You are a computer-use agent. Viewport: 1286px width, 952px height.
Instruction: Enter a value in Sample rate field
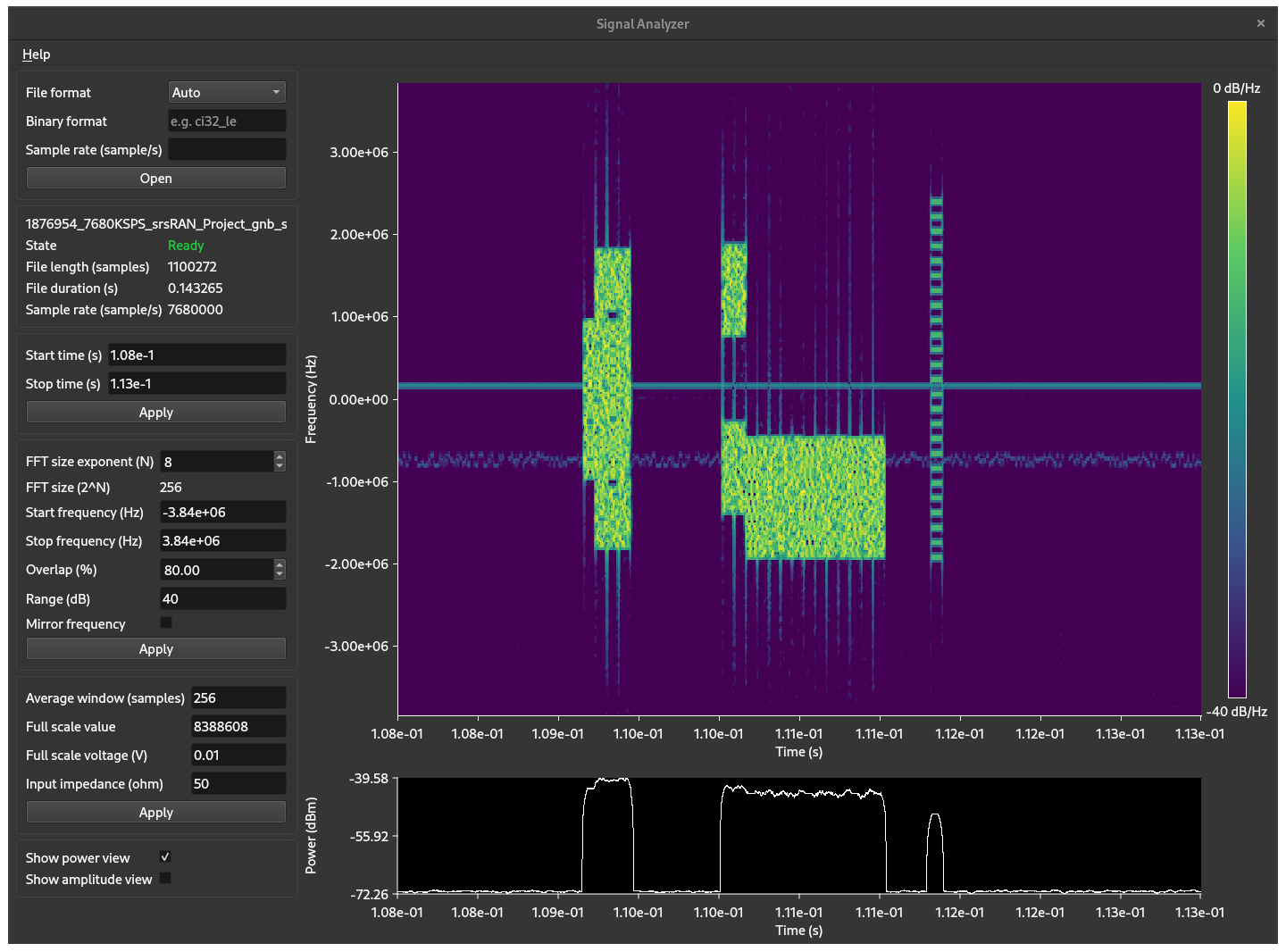click(226, 149)
